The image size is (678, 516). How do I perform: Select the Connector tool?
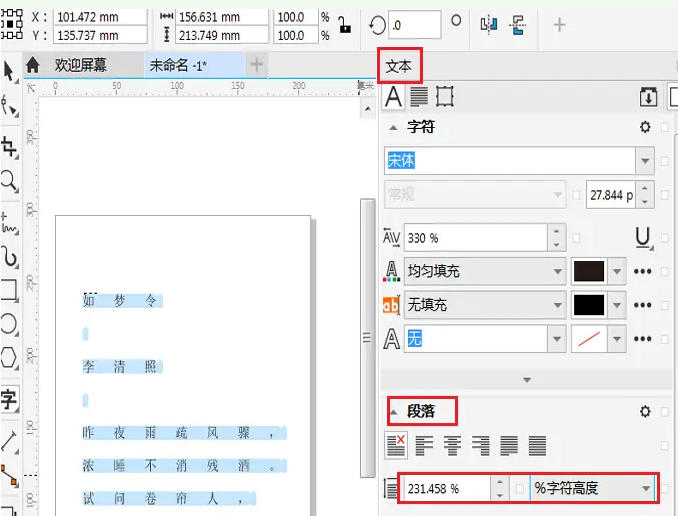click(9, 476)
